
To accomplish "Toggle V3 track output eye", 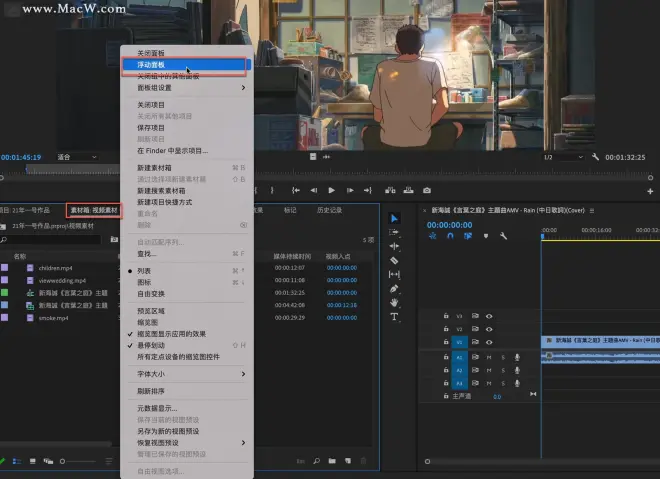I will (489, 316).
